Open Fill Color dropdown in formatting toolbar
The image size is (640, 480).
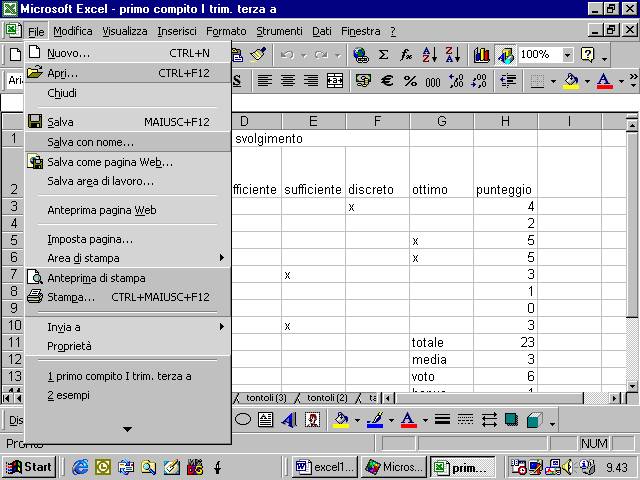587,81
